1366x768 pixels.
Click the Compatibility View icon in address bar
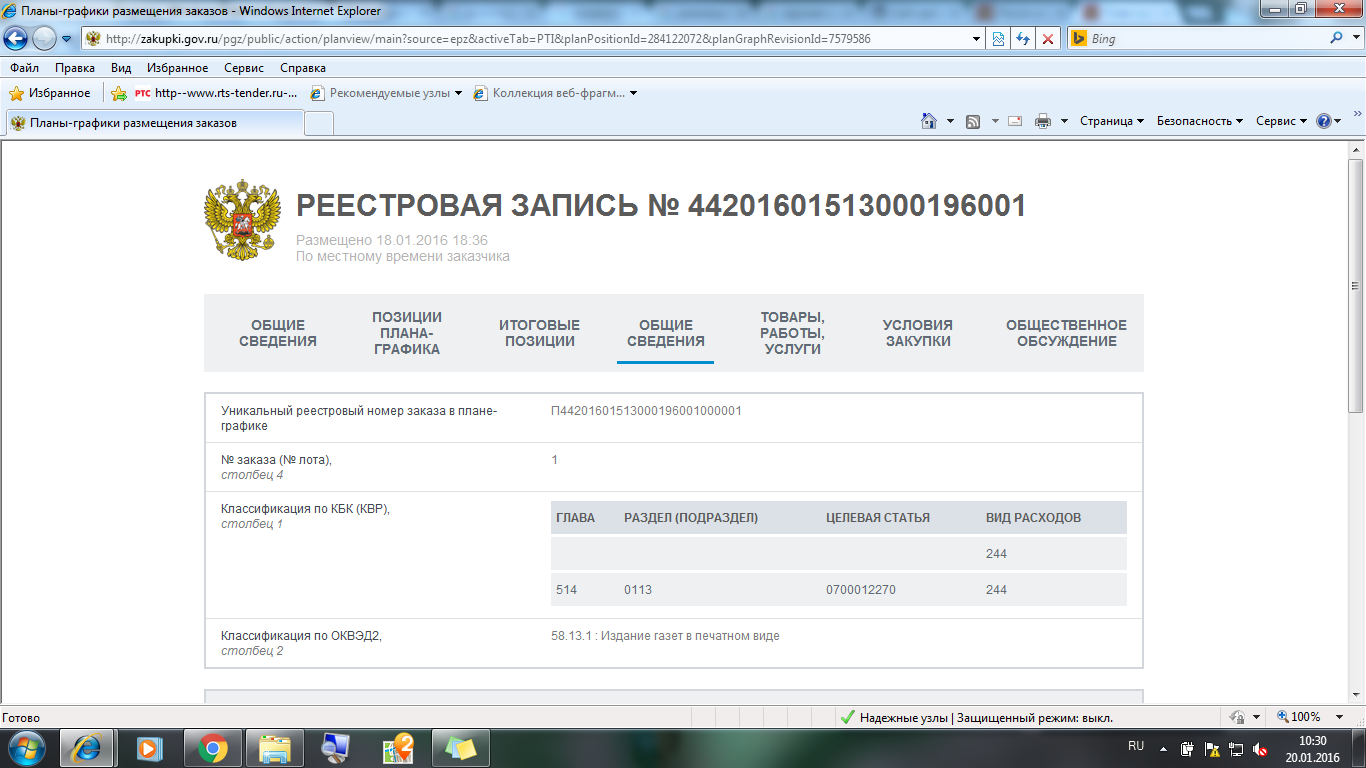click(998, 39)
